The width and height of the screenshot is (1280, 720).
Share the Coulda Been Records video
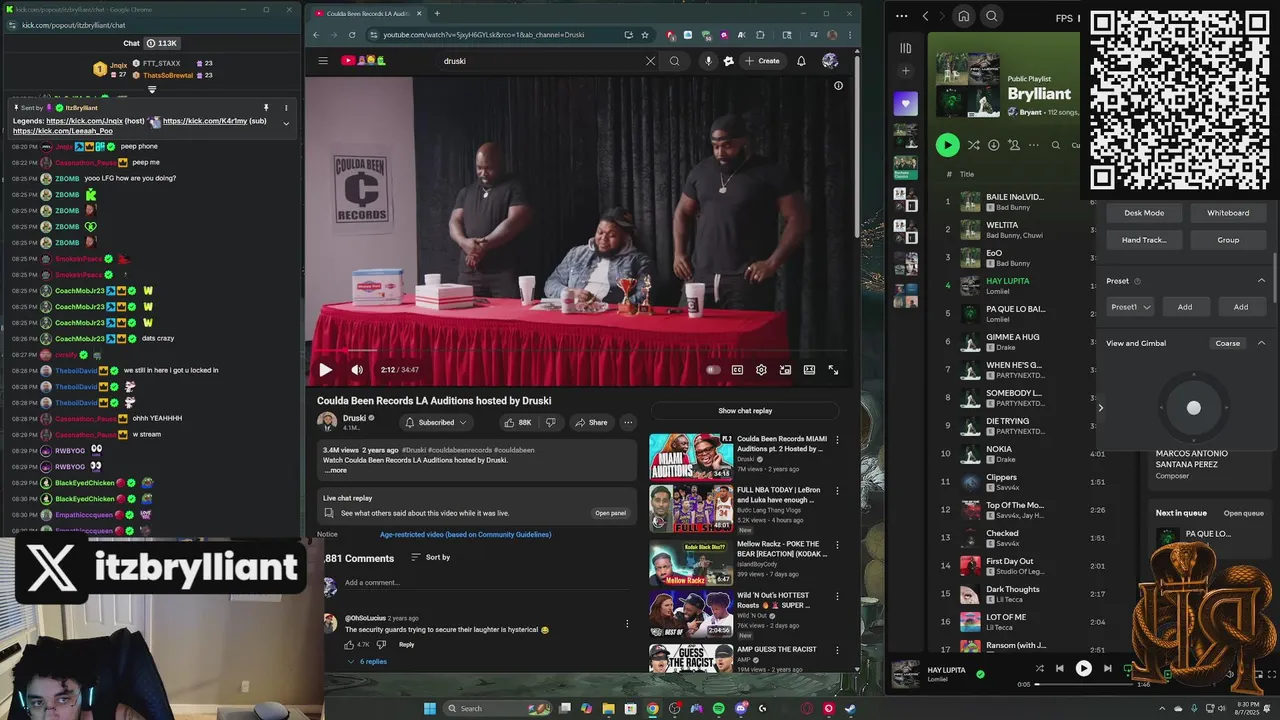tap(591, 422)
